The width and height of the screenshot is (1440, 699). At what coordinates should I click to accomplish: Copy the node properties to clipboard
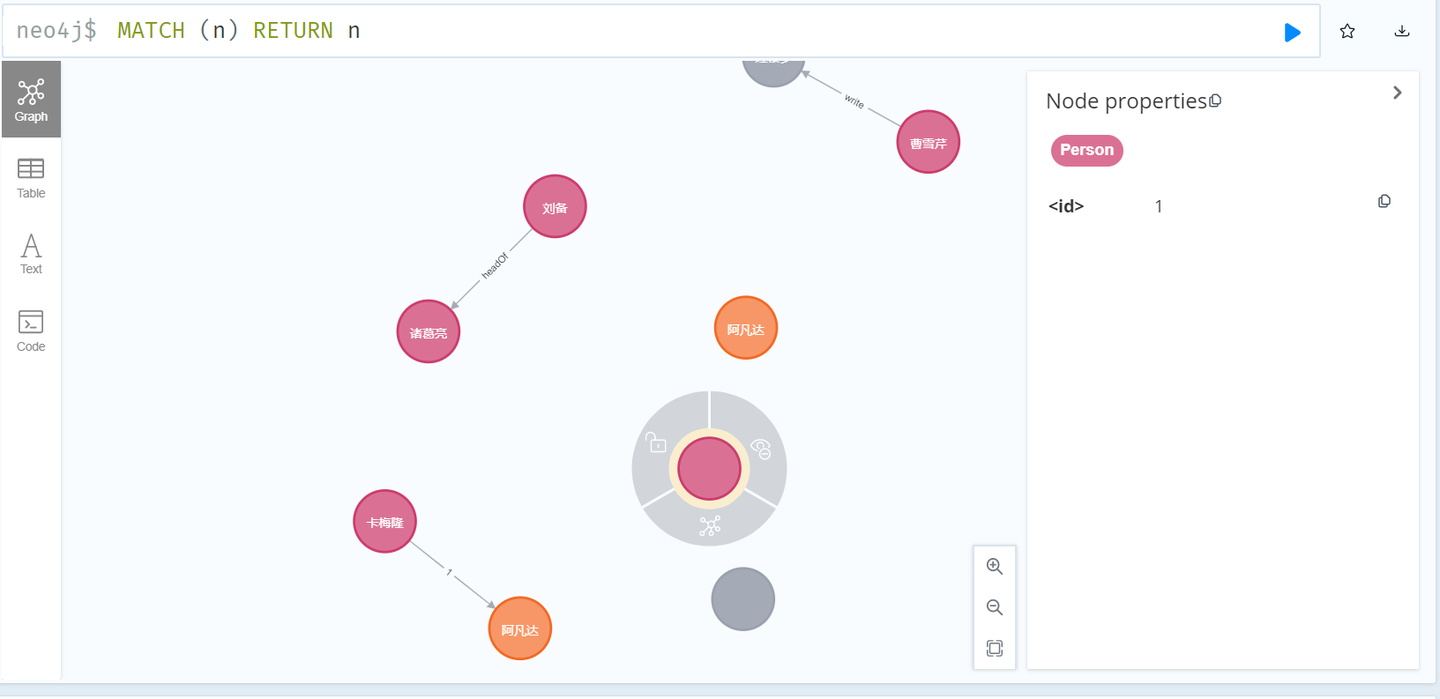click(x=1215, y=101)
